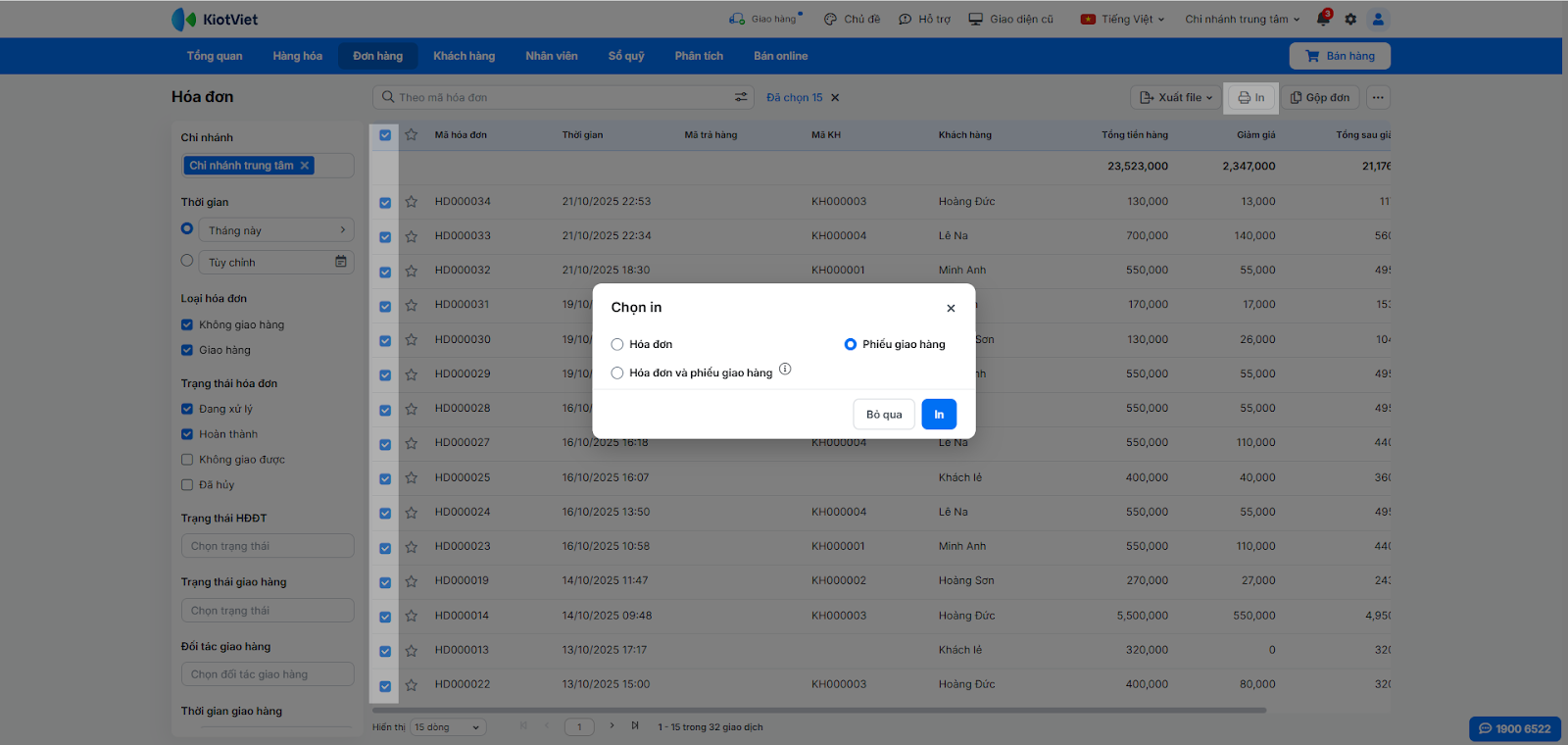Star invoice HD000034 as favorite
Image resolution: width=1568 pixels, height=745 pixels.
tap(412, 202)
